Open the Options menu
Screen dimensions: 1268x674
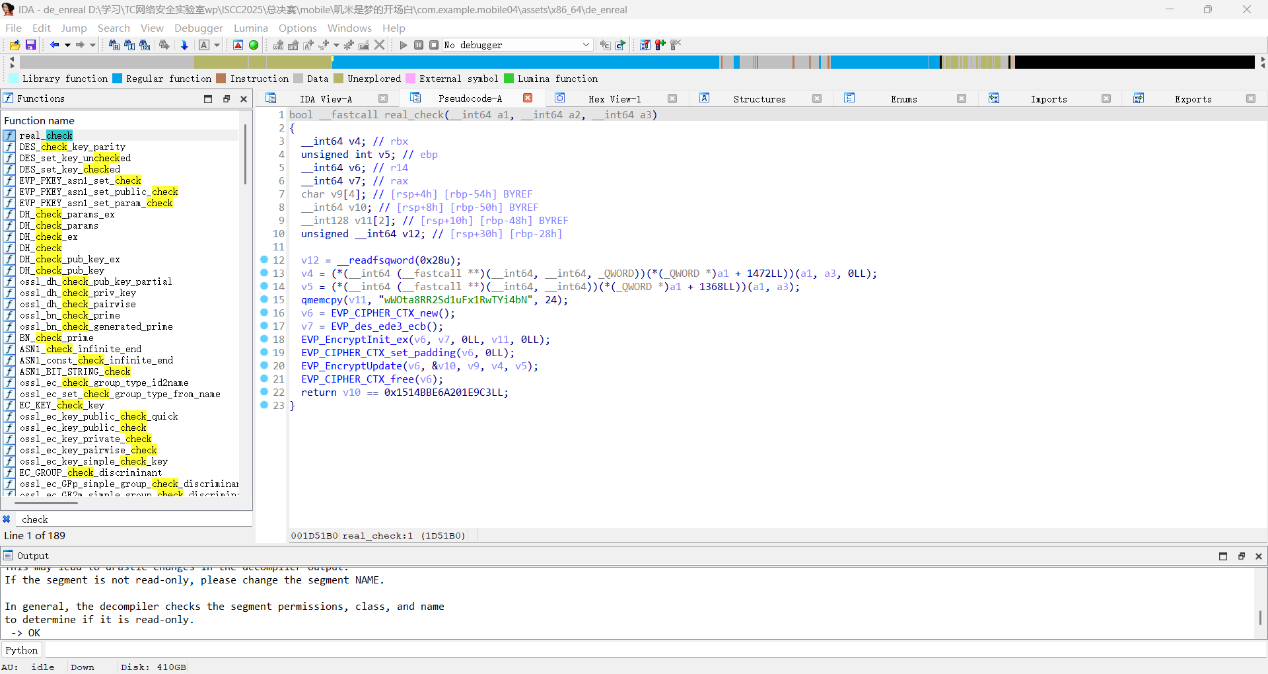click(297, 28)
